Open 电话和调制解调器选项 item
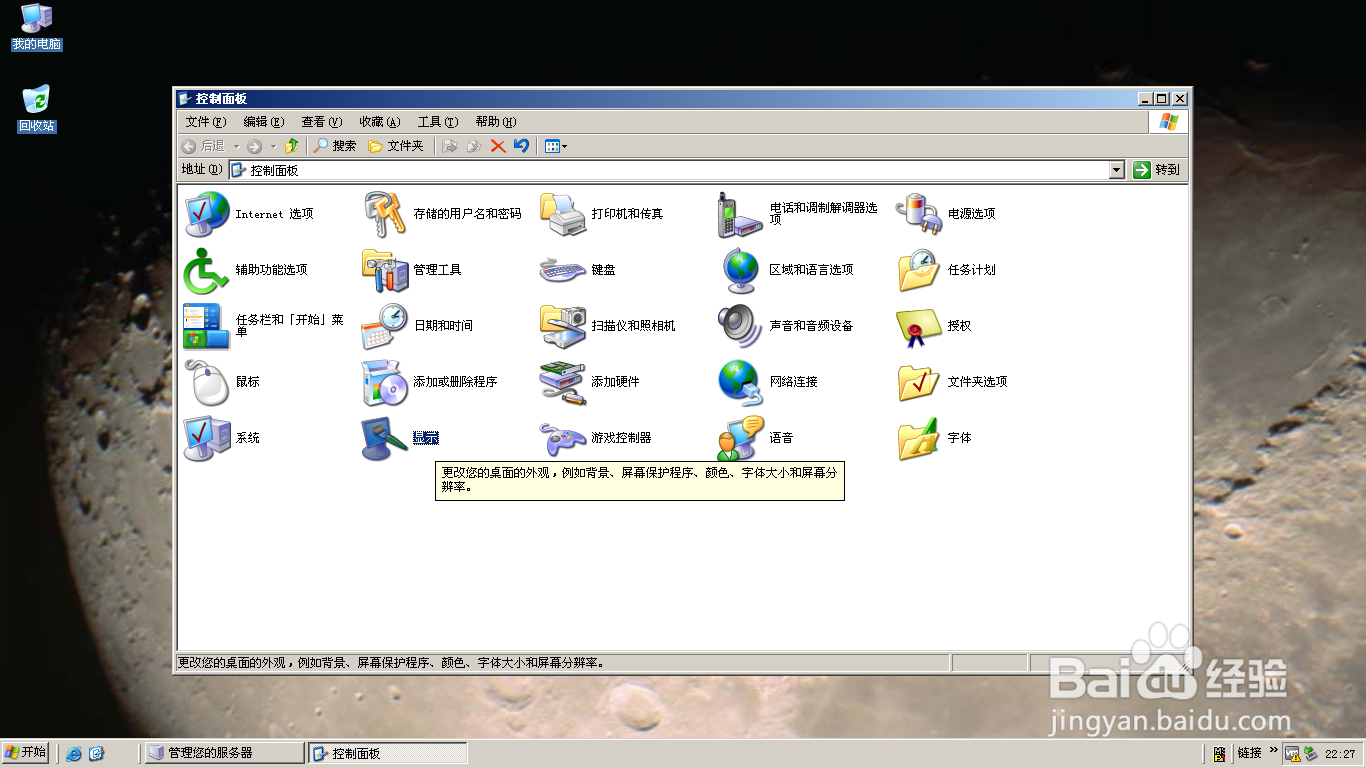The image size is (1366, 768). (x=797, y=214)
